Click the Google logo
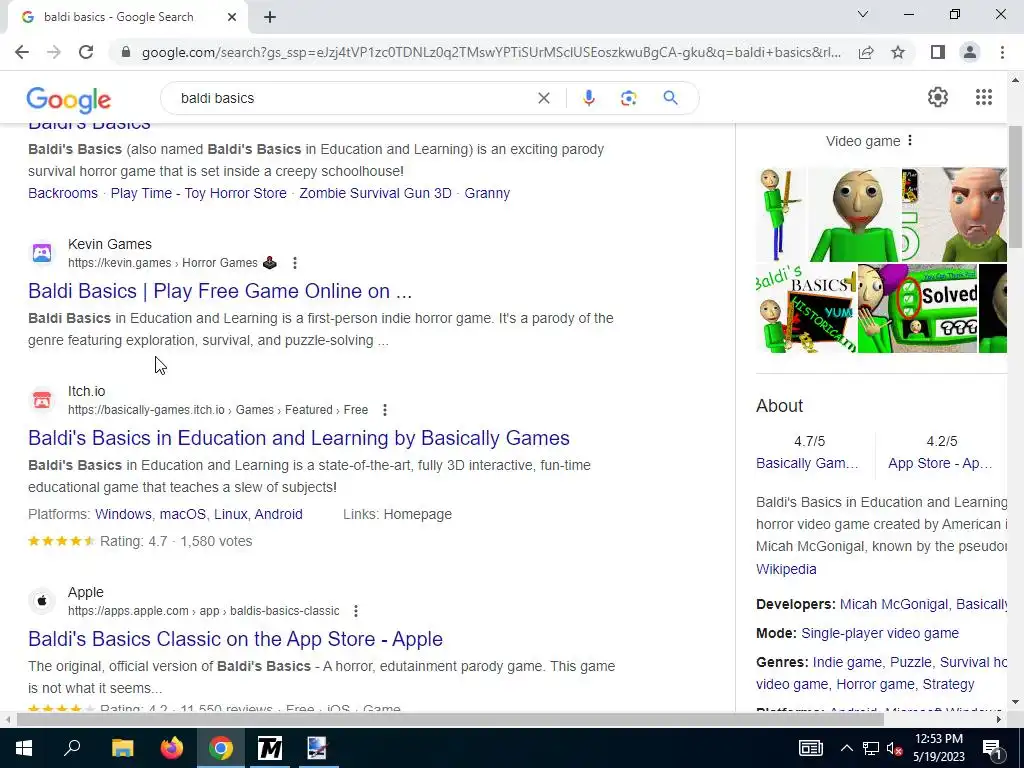This screenshot has width=1024, height=768. [69, 100]
